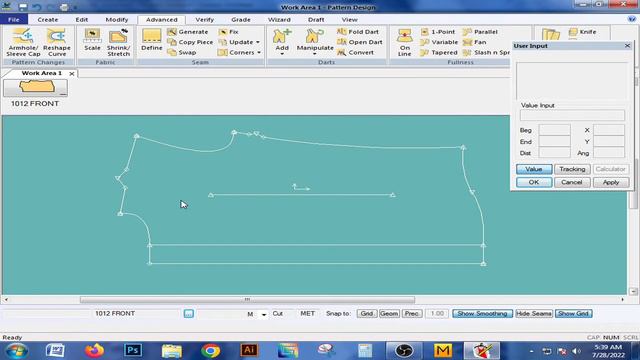Click the Convert dart tool
The image size is (640, 360).
(x=356, y=52)
